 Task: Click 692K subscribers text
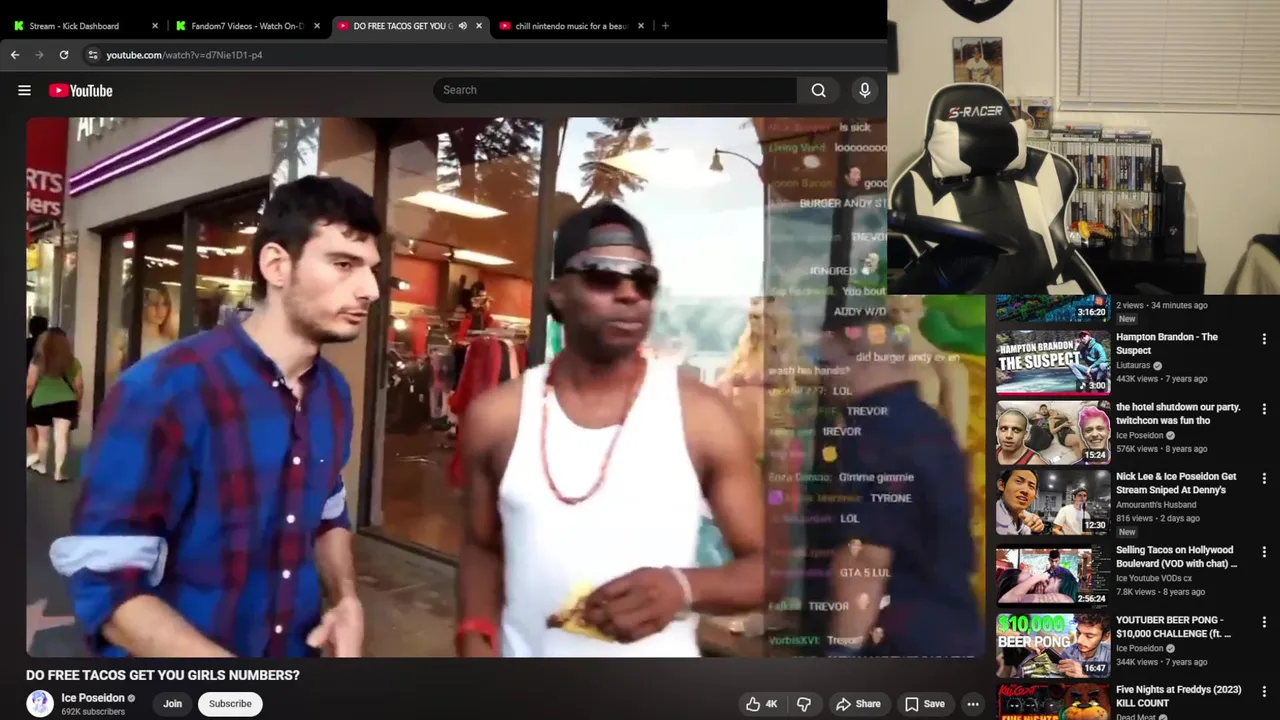pyautogui.click(x=93, y=712)
